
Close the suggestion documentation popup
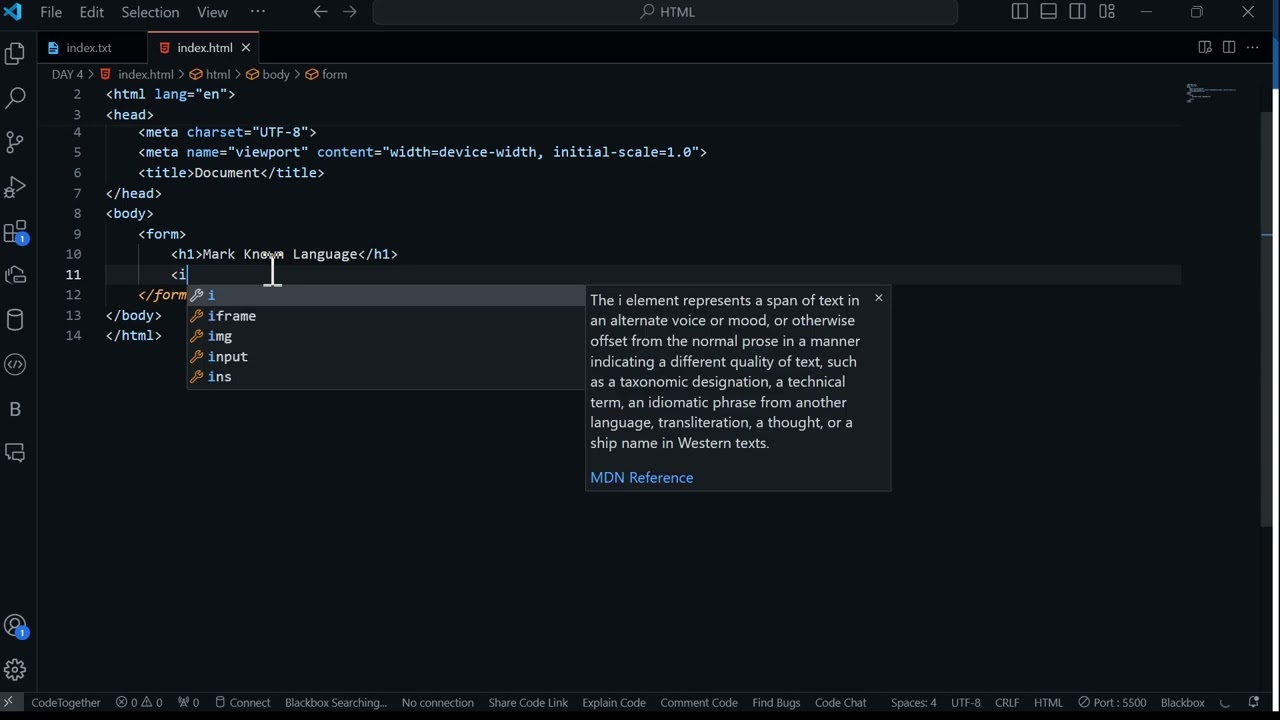(879, 298)
